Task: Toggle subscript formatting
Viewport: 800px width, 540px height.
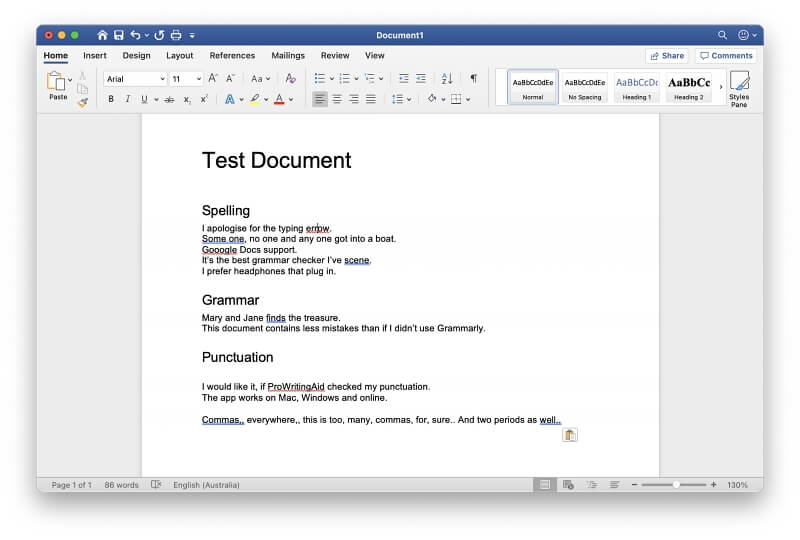Action: 187,100
